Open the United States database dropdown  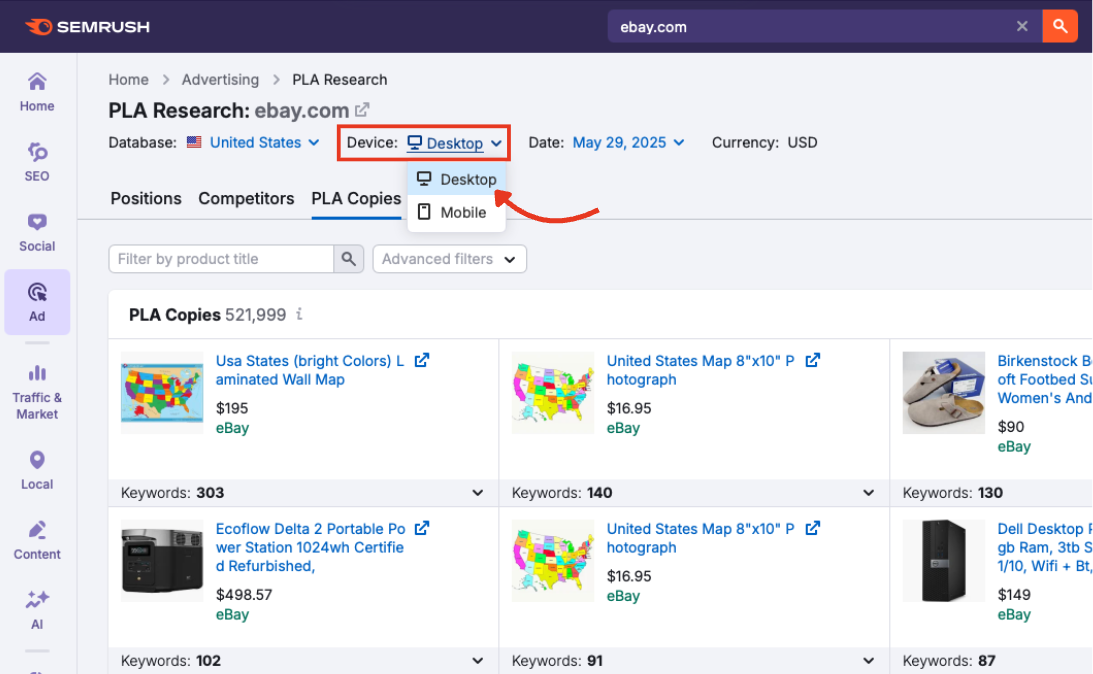253,142
